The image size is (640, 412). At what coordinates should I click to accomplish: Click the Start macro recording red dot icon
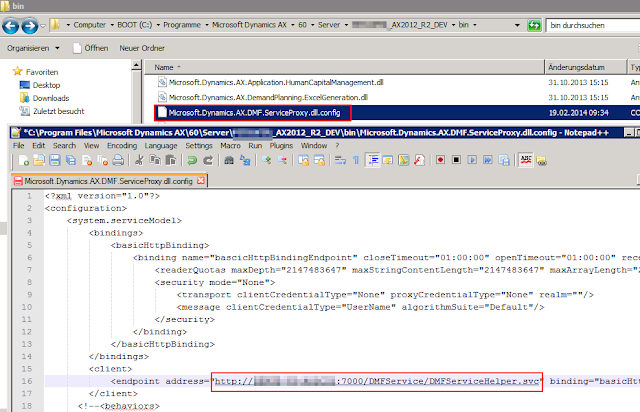coord(440,160)
